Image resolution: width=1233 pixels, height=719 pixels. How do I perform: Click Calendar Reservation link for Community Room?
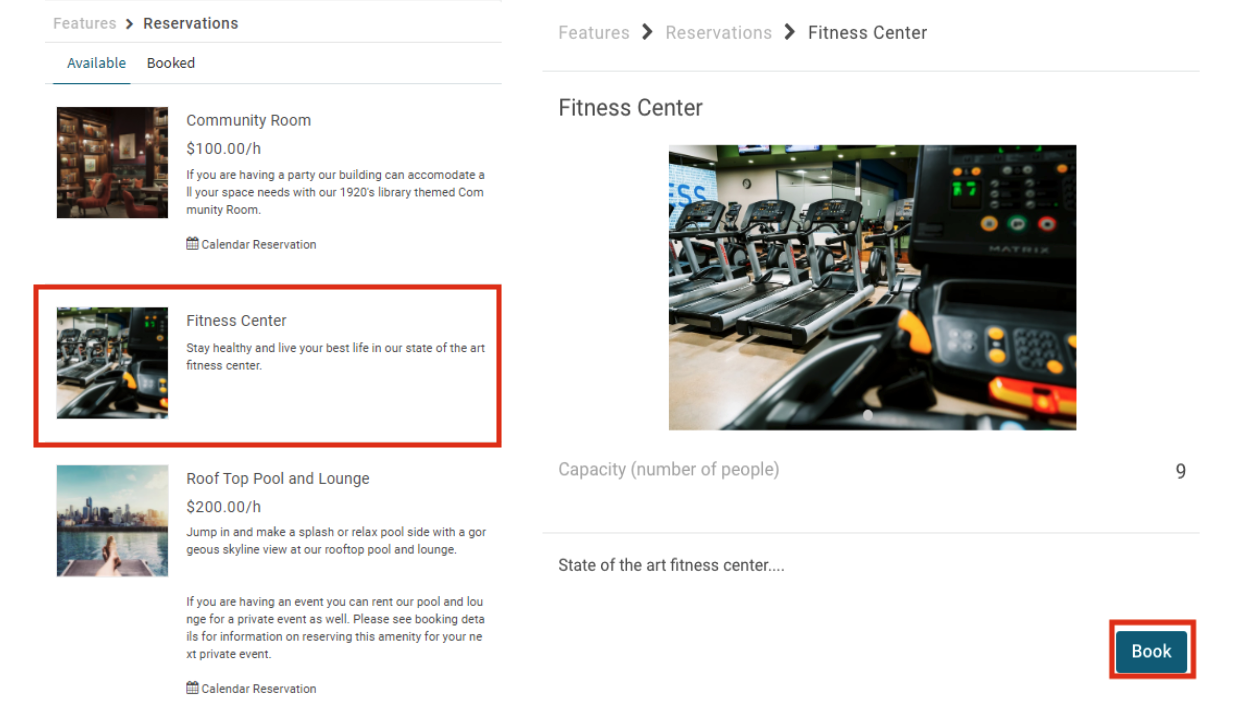click(259, 244)
